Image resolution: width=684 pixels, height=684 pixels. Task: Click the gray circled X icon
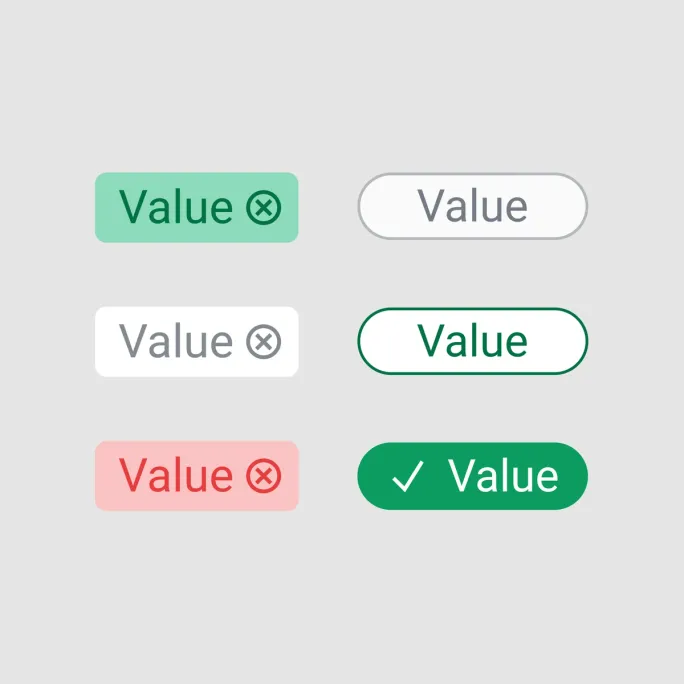tap(263, 342)
